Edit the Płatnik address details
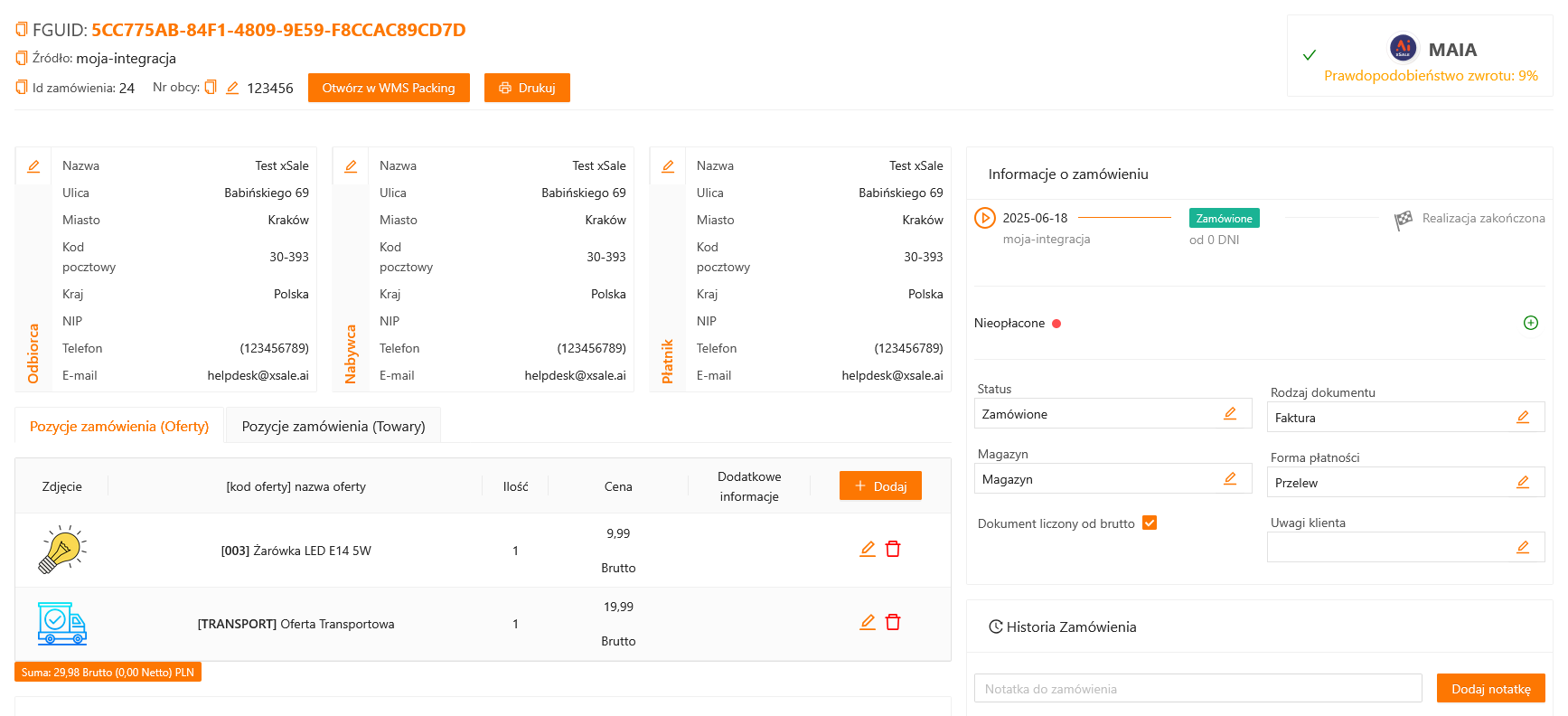 (x=668, y=166)
